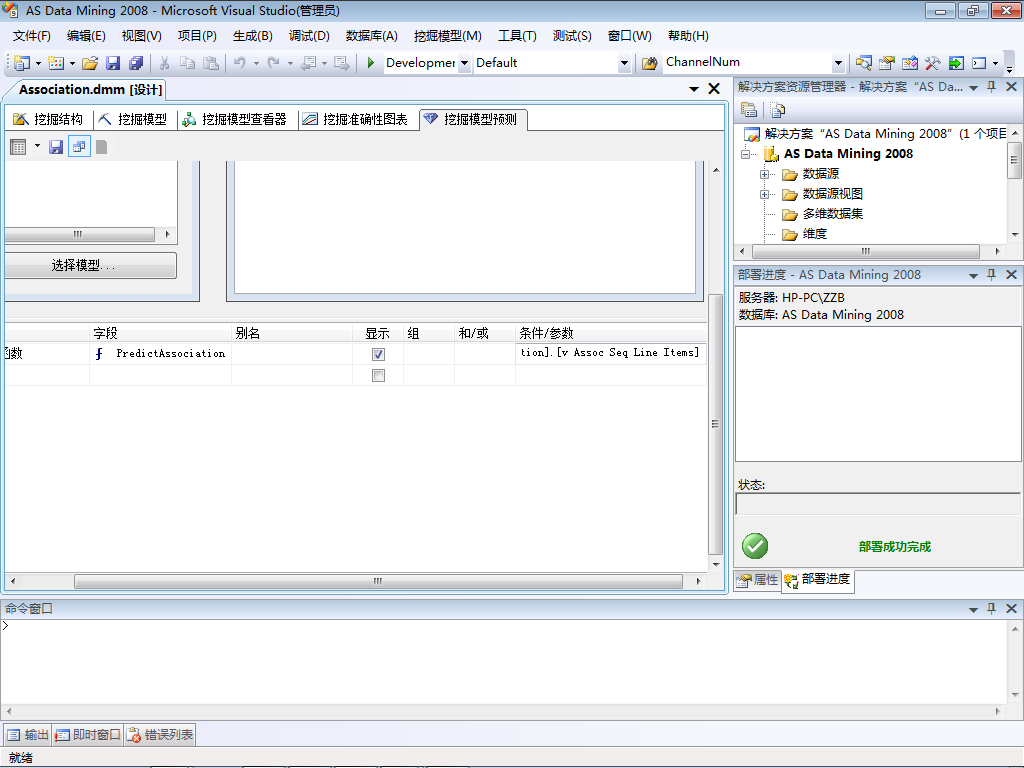Click the Properties icon in Solution Explorer toolbar
Image resolution: width=1024 pixels, height=768 pixels.
coord(749,110)
